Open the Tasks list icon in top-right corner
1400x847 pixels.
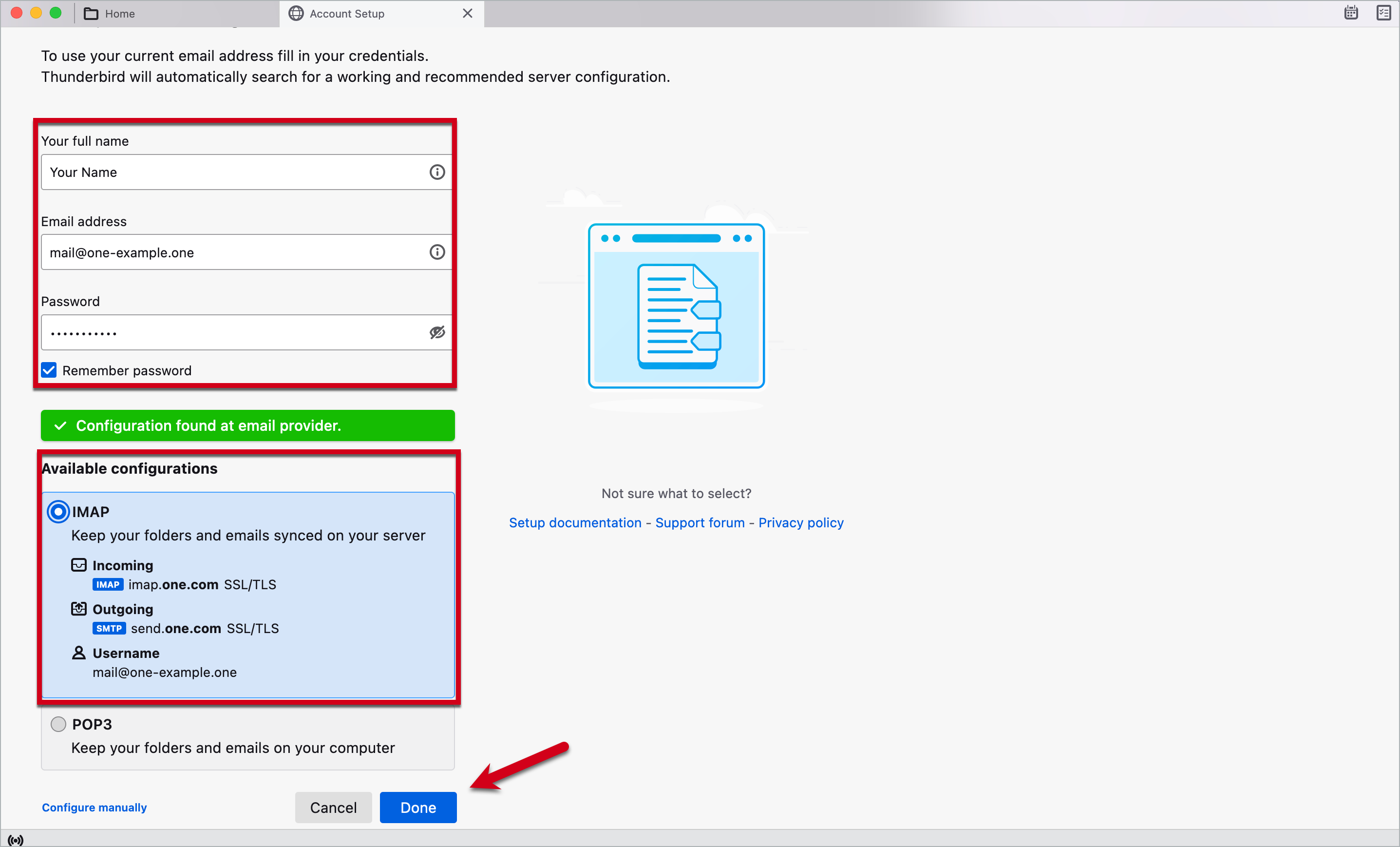coord(1383,12)
